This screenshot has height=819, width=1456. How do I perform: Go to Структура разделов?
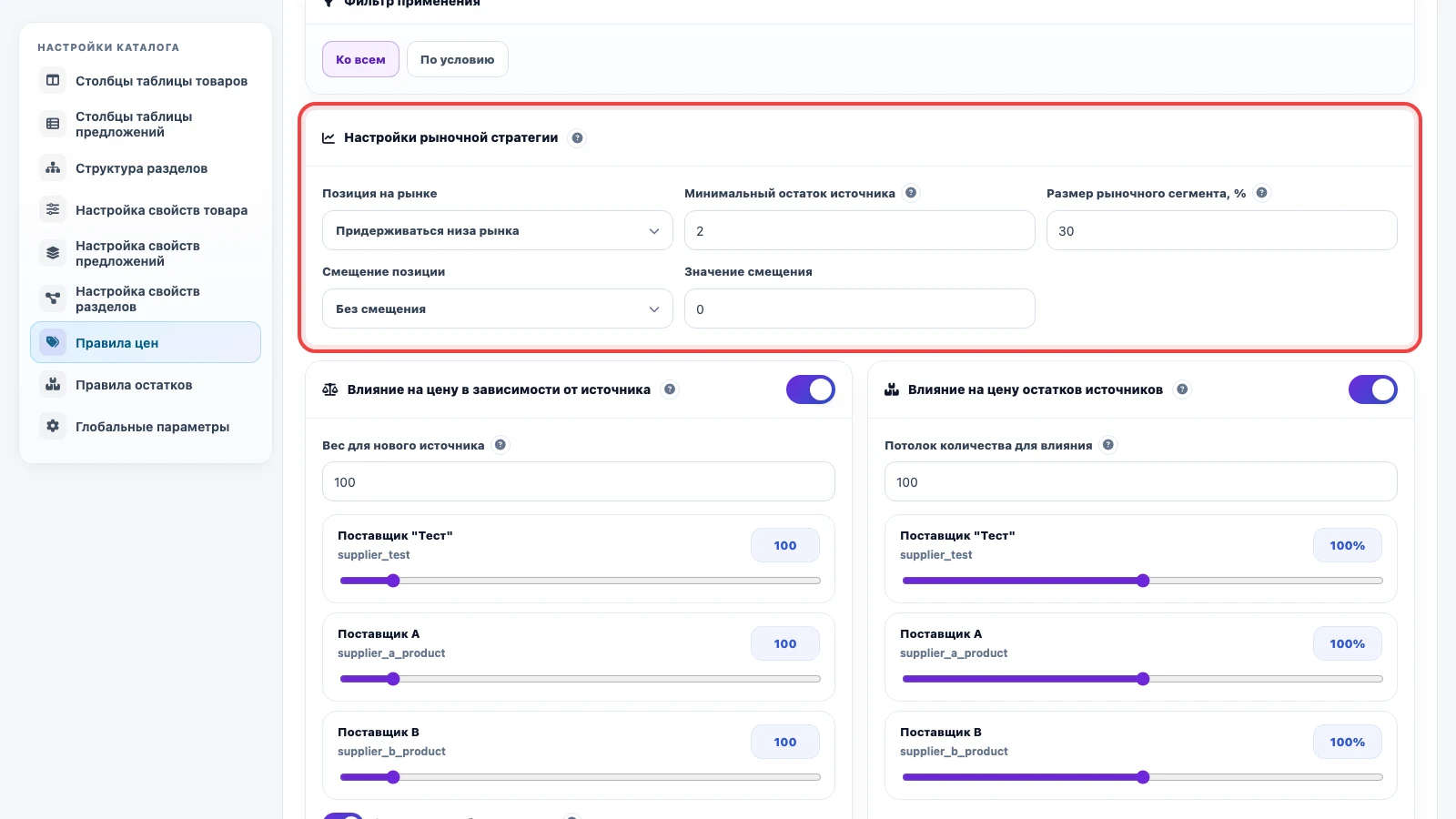click(146, 168)
